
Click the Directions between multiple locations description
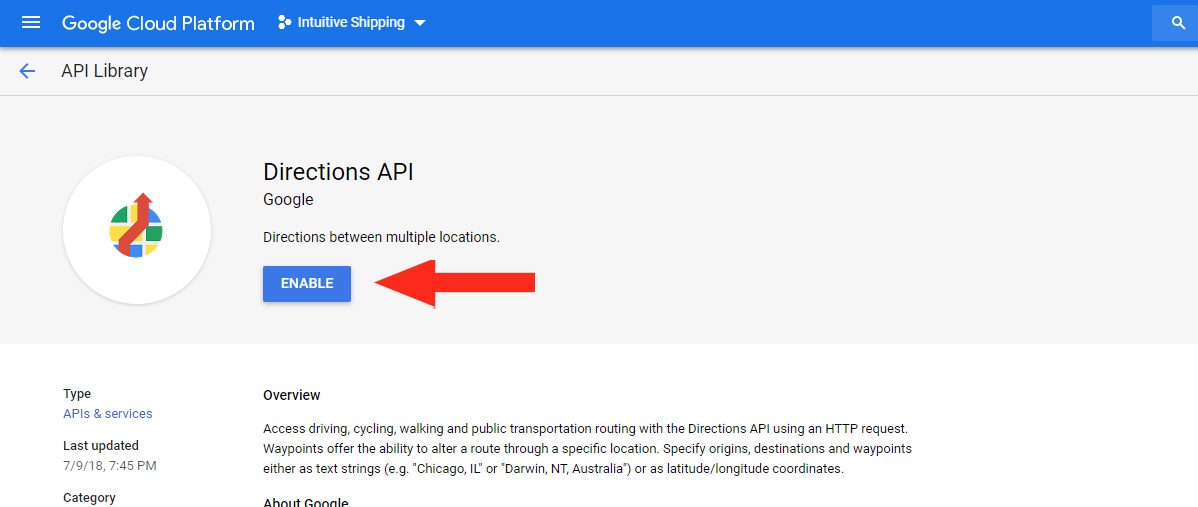coord(381,237)
